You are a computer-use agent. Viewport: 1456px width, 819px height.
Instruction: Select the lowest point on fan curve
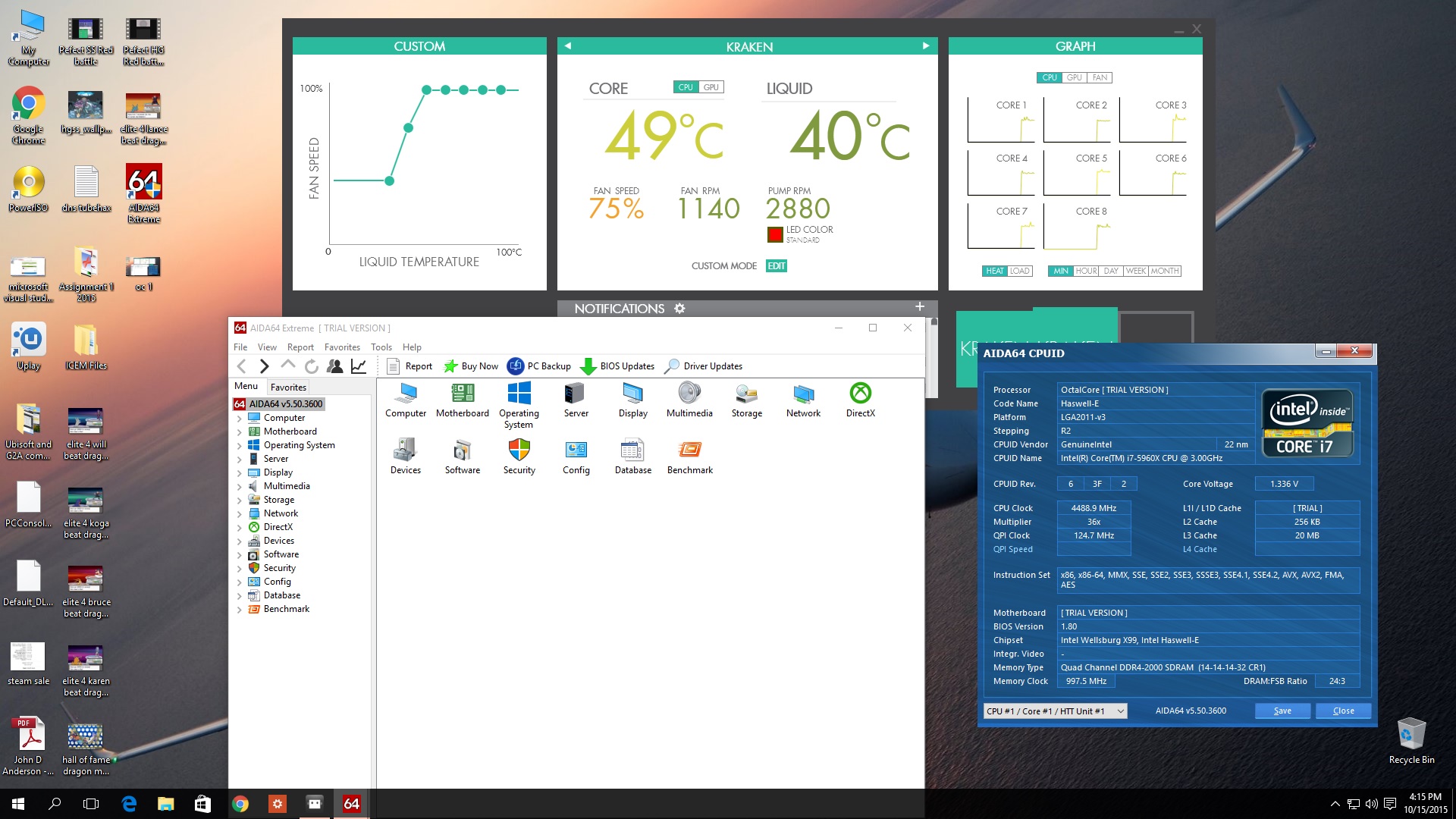click(x=389, y=180)
